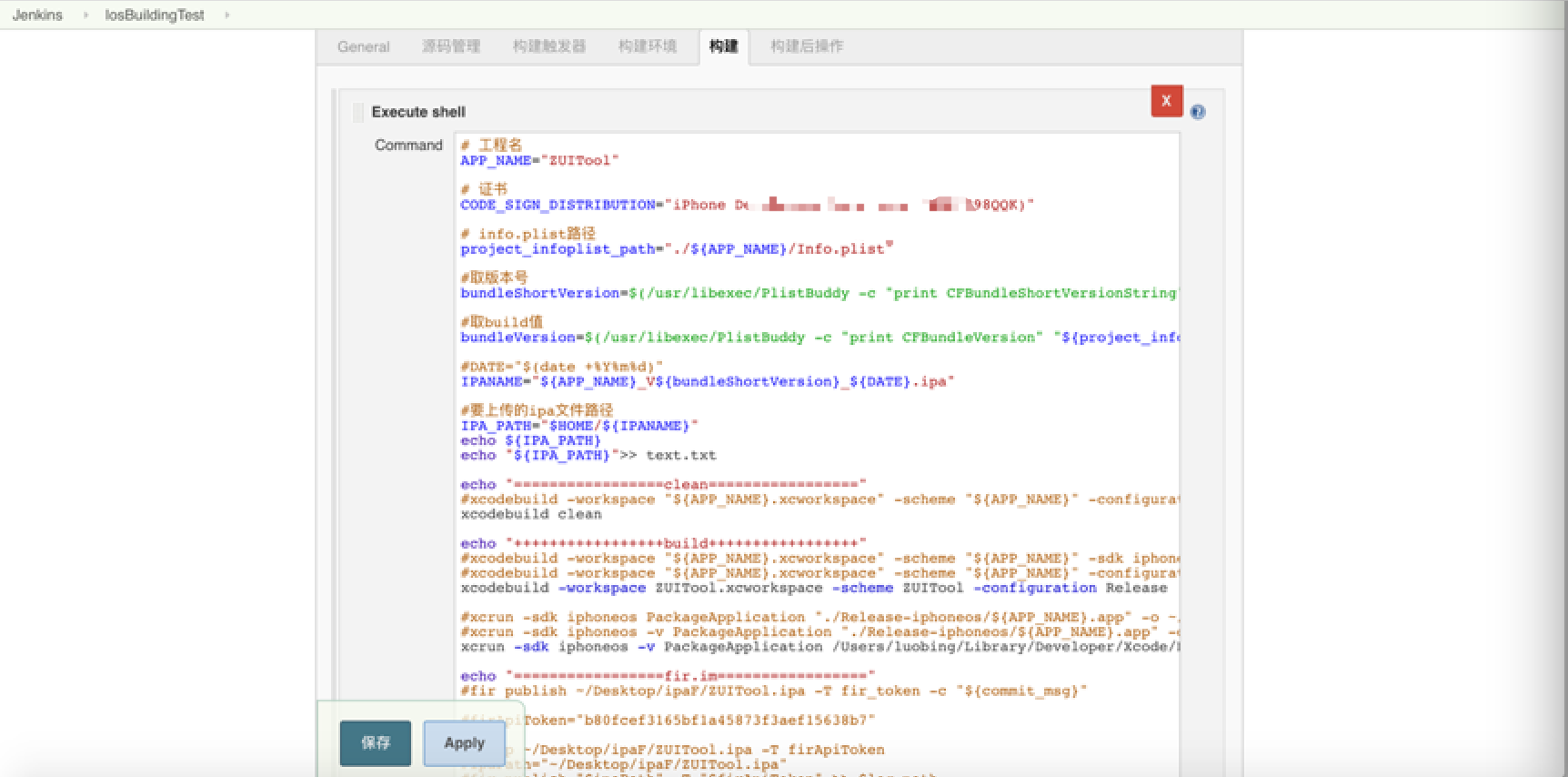Open the help icon next to Execute shell
Screen dimensions: 1568x777
(1198, 112)
